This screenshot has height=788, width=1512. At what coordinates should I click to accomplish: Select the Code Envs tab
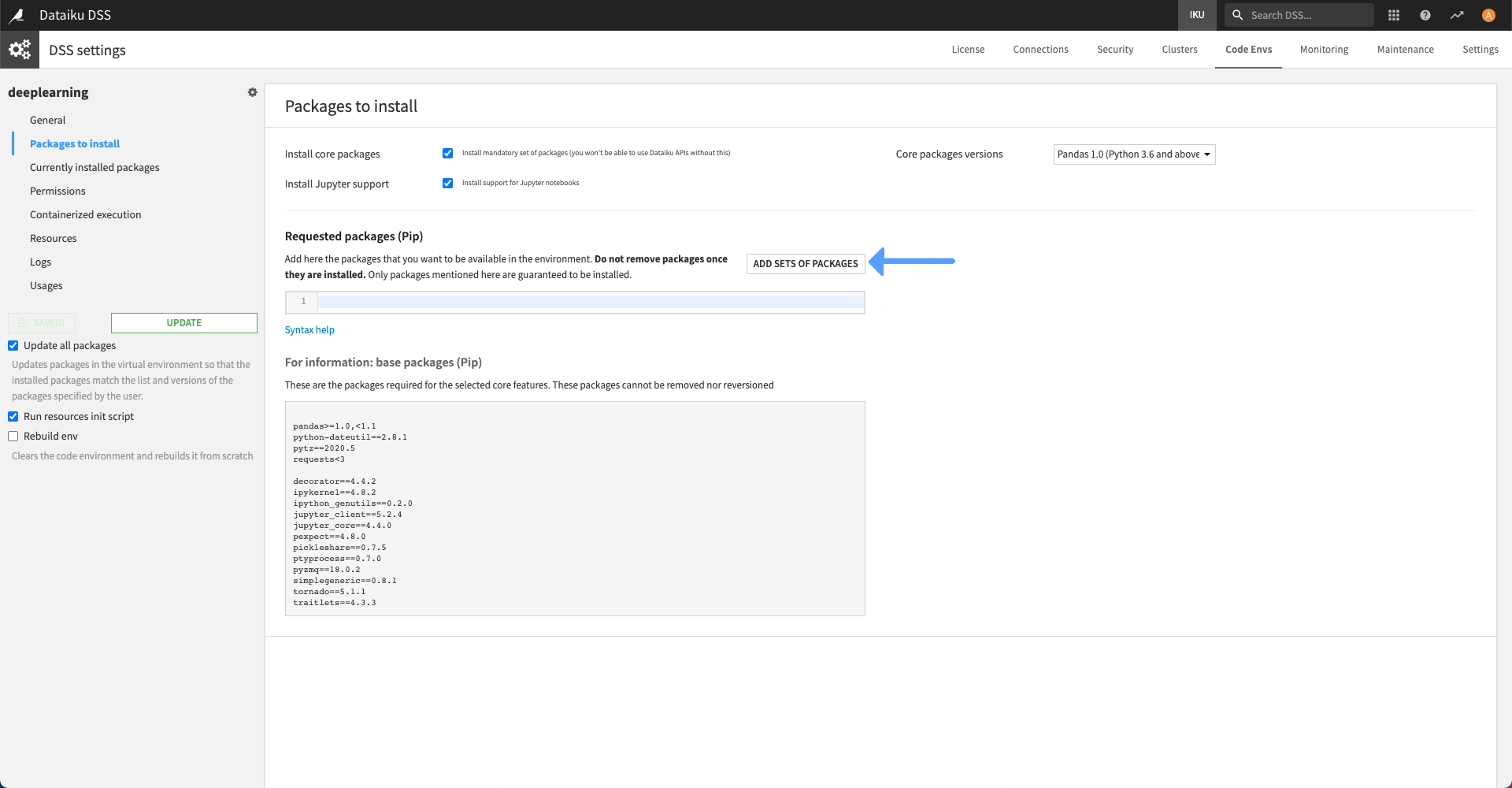[x=1248, y=50]
